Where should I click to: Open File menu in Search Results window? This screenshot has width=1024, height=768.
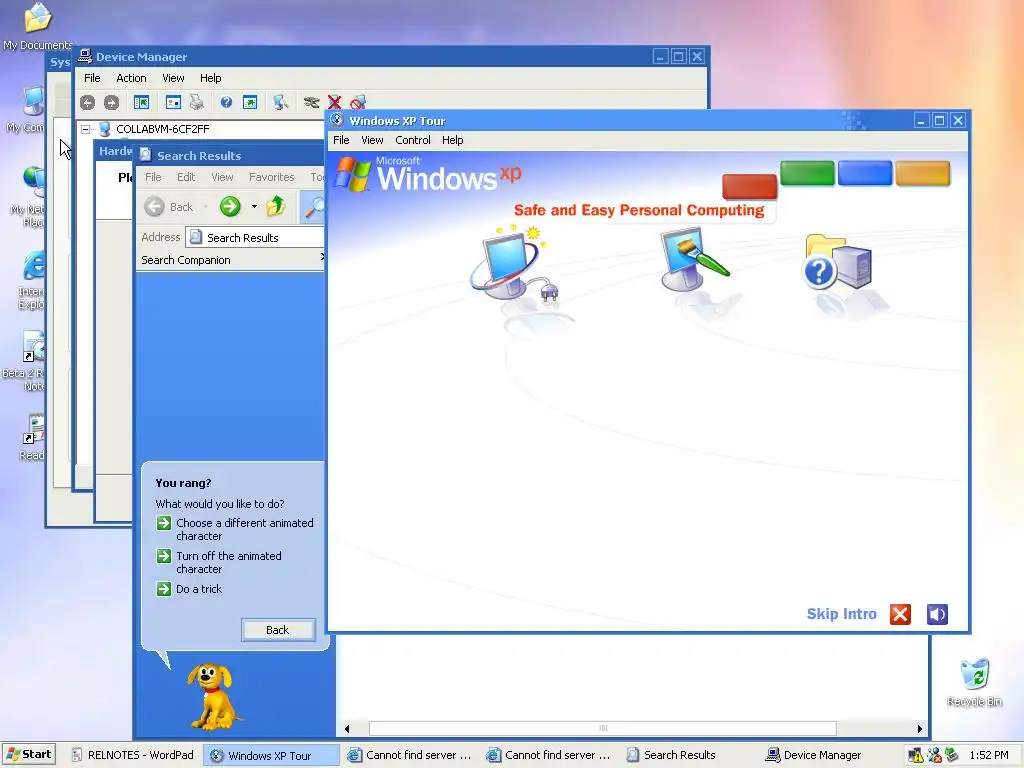153,177
